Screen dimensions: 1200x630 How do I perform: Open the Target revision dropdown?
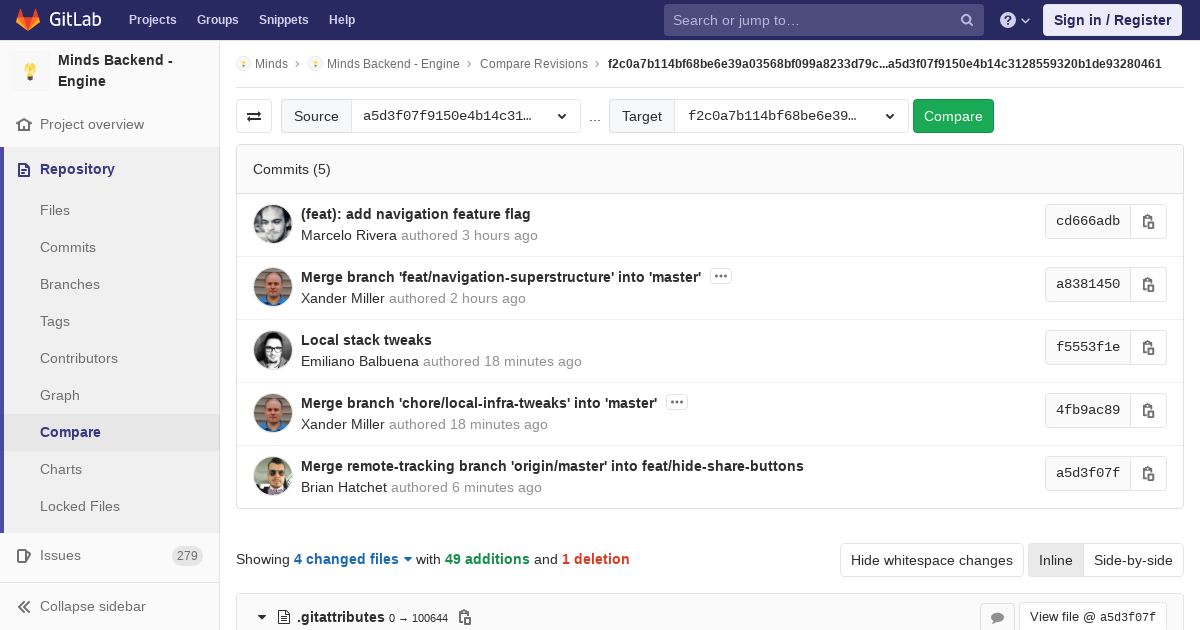(x=791, y=116)
